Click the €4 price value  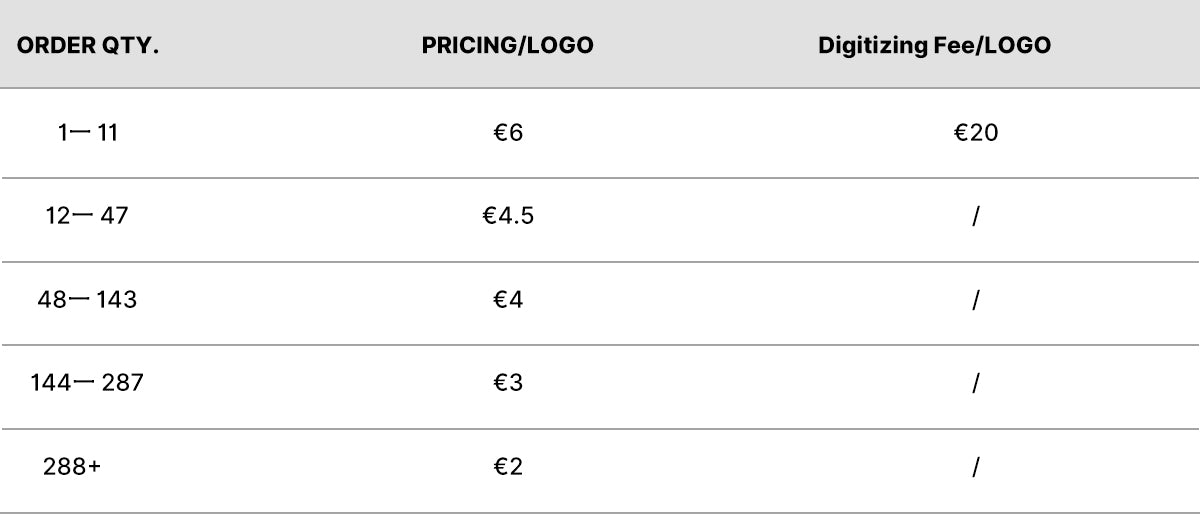click(x=507, y=299)
